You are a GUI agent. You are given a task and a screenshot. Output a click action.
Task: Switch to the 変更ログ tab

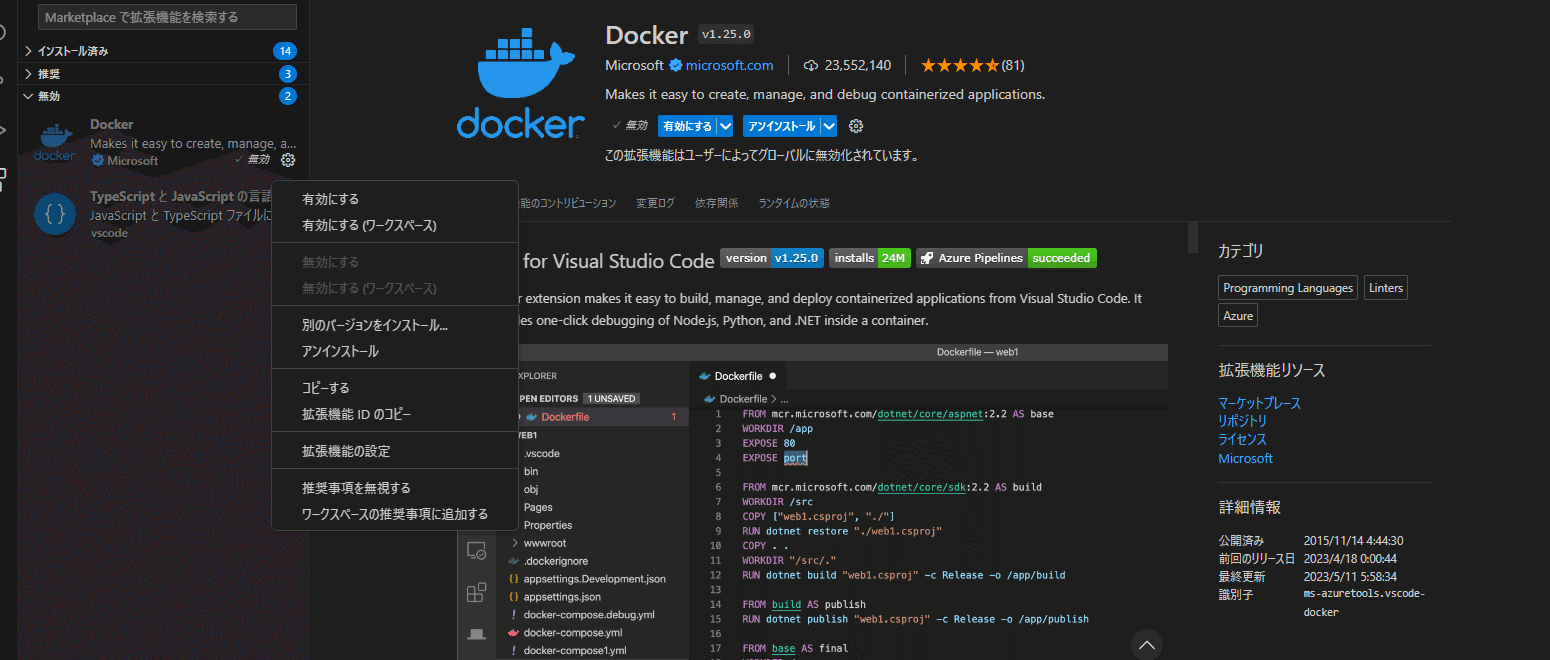(655, 203)
